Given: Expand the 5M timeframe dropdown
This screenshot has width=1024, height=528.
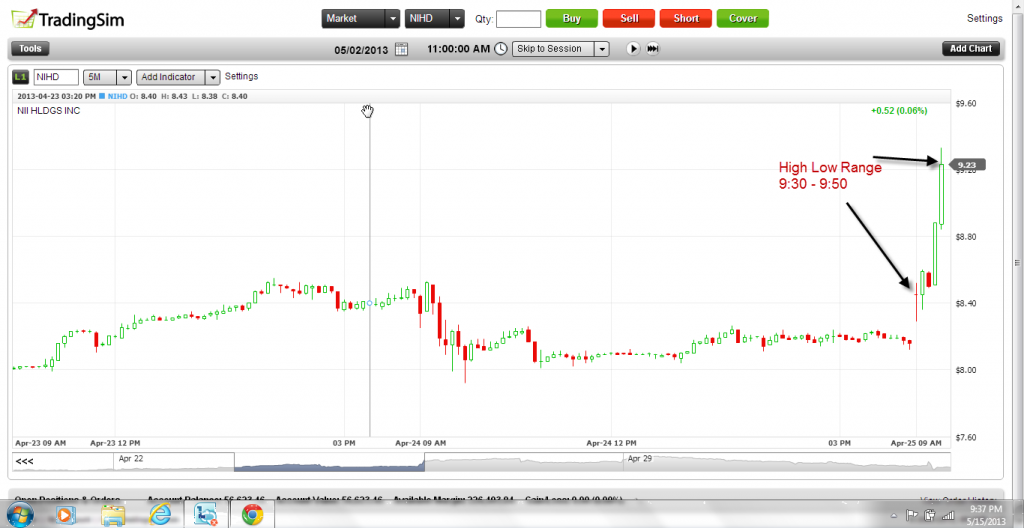Looking at the screenshot, I should [124, 76].
